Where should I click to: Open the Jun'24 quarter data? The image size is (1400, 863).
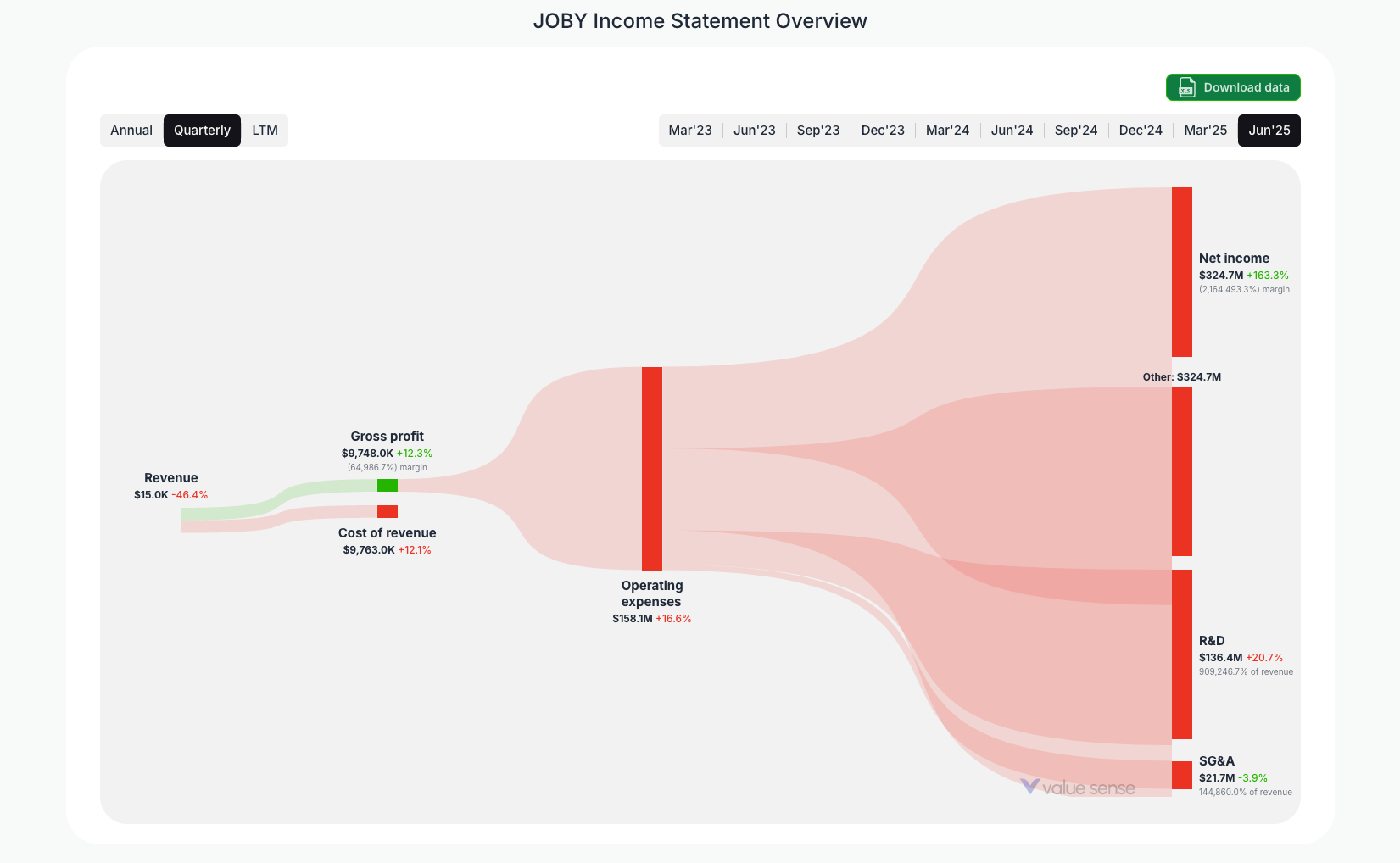[x=1012, y=130]
